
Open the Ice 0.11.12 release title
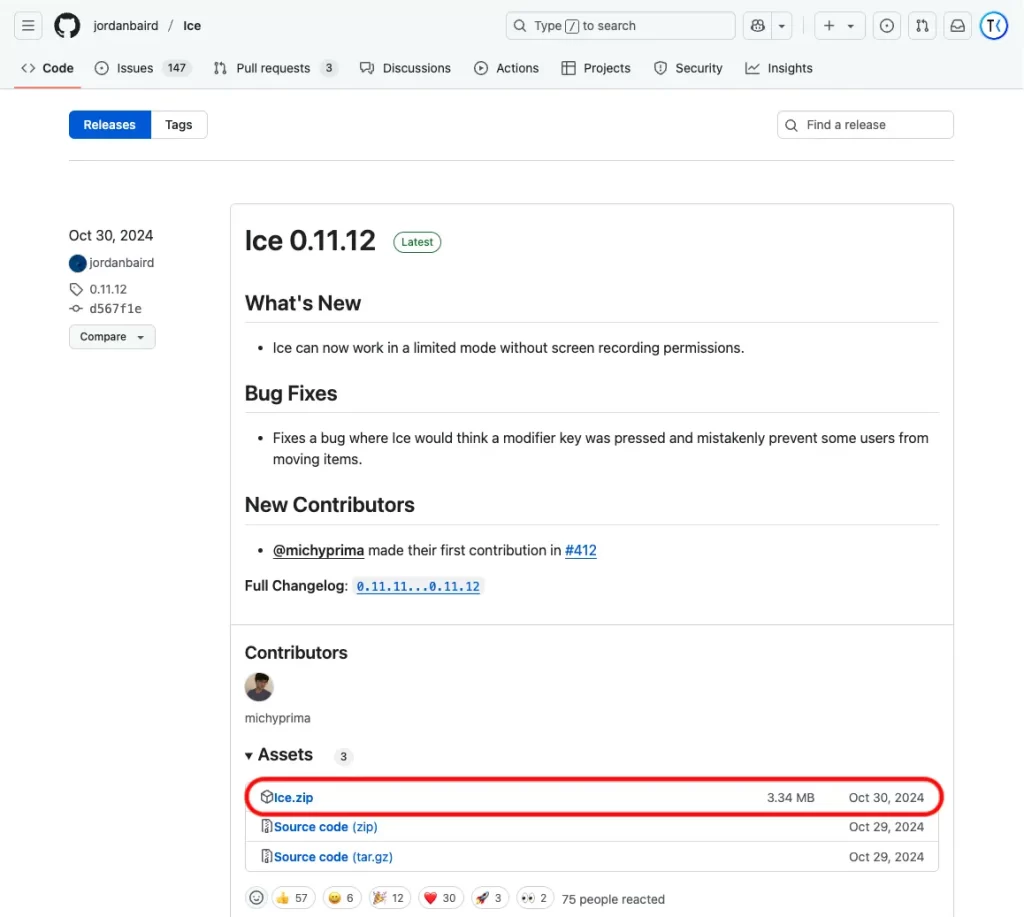click(x=310, y=241)
